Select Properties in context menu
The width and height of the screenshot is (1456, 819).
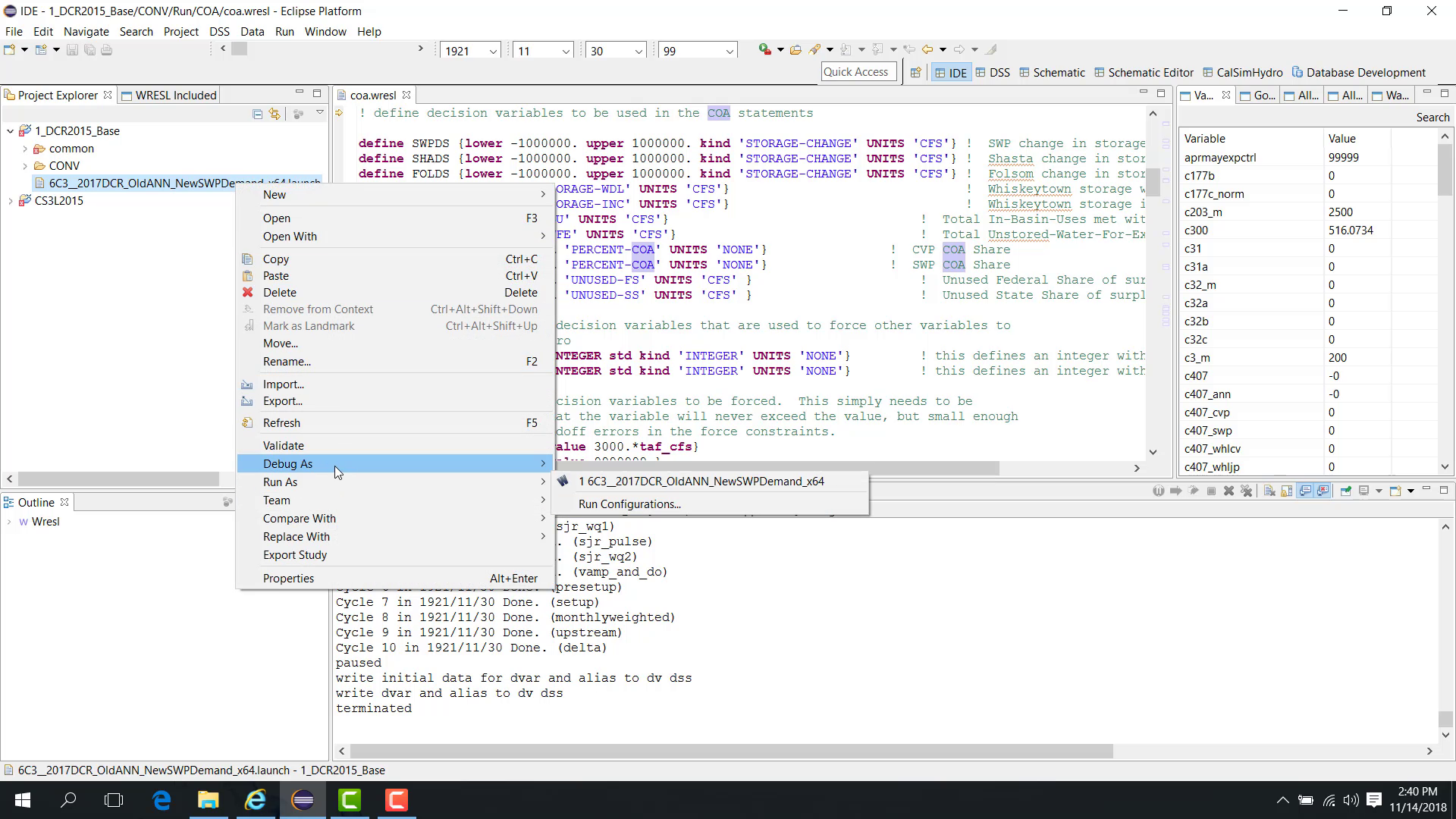coord(395,579)
